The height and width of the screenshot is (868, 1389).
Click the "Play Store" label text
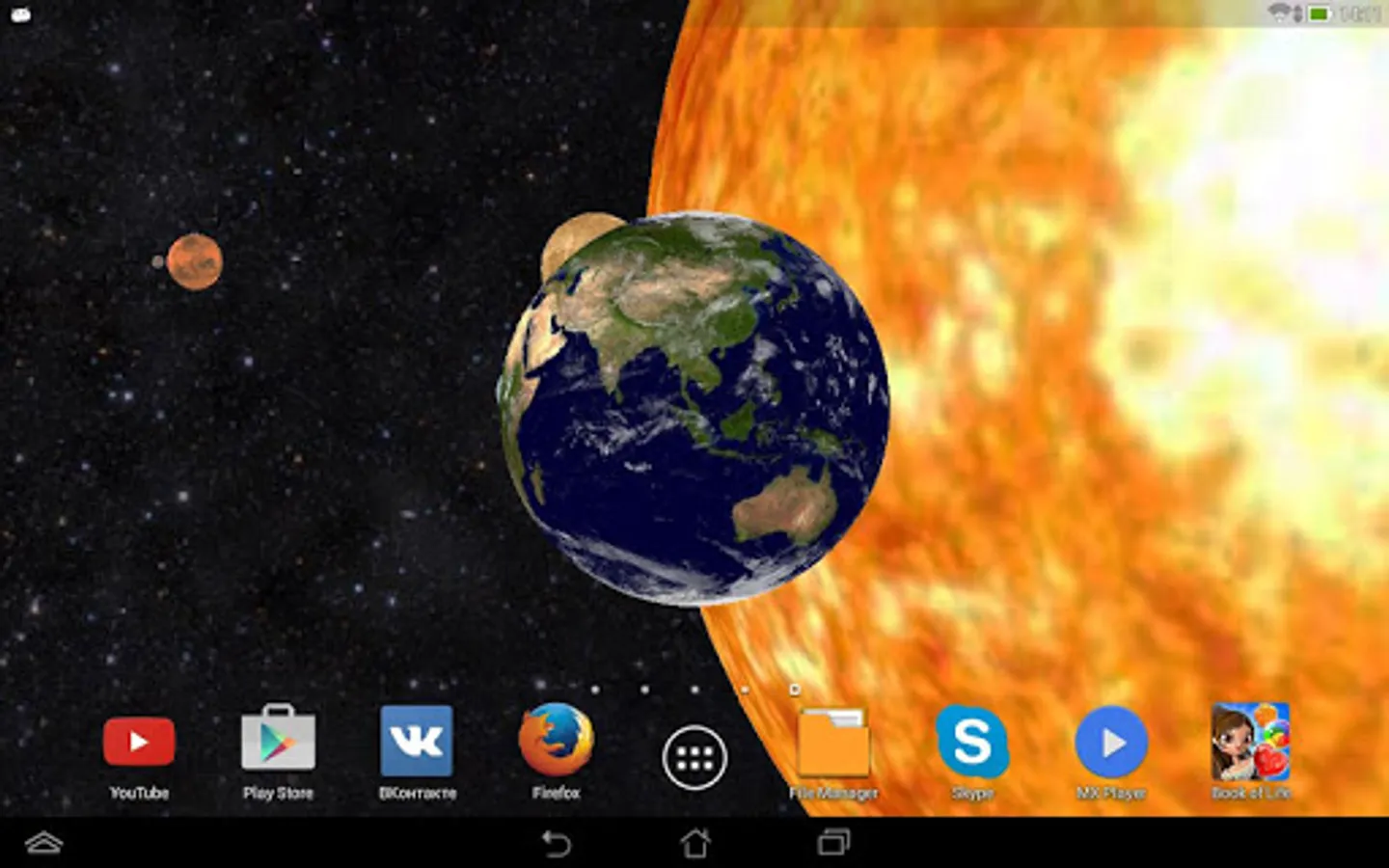click(x=278, y=793)
